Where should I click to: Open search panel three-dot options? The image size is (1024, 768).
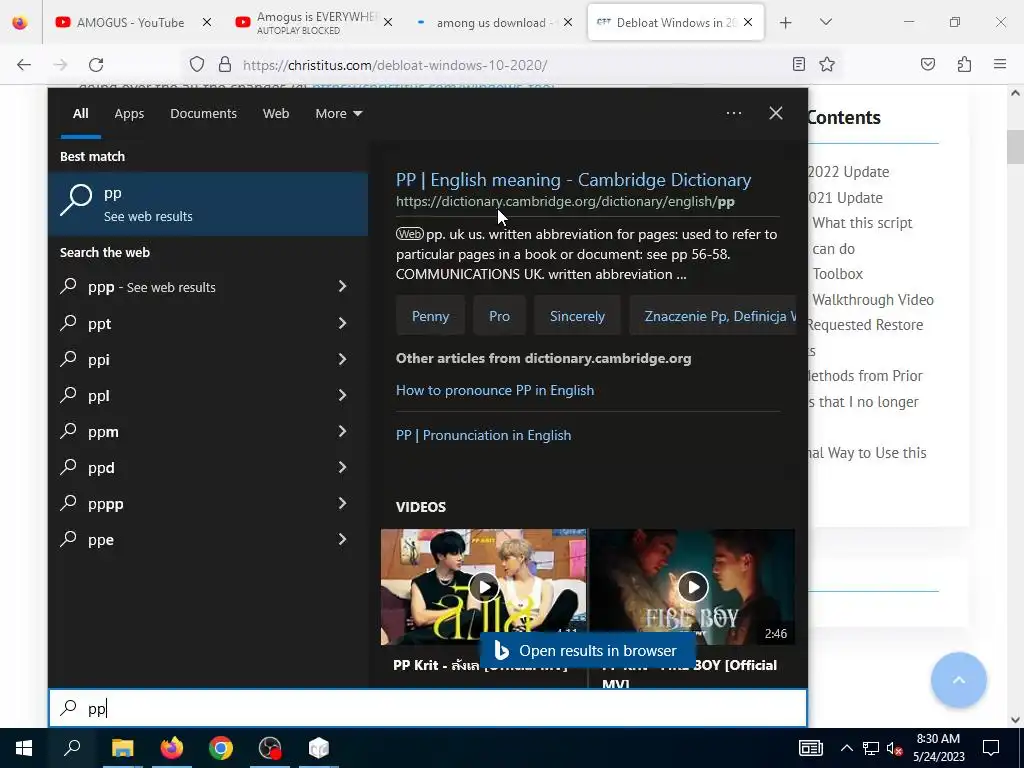tap(733, 113)
